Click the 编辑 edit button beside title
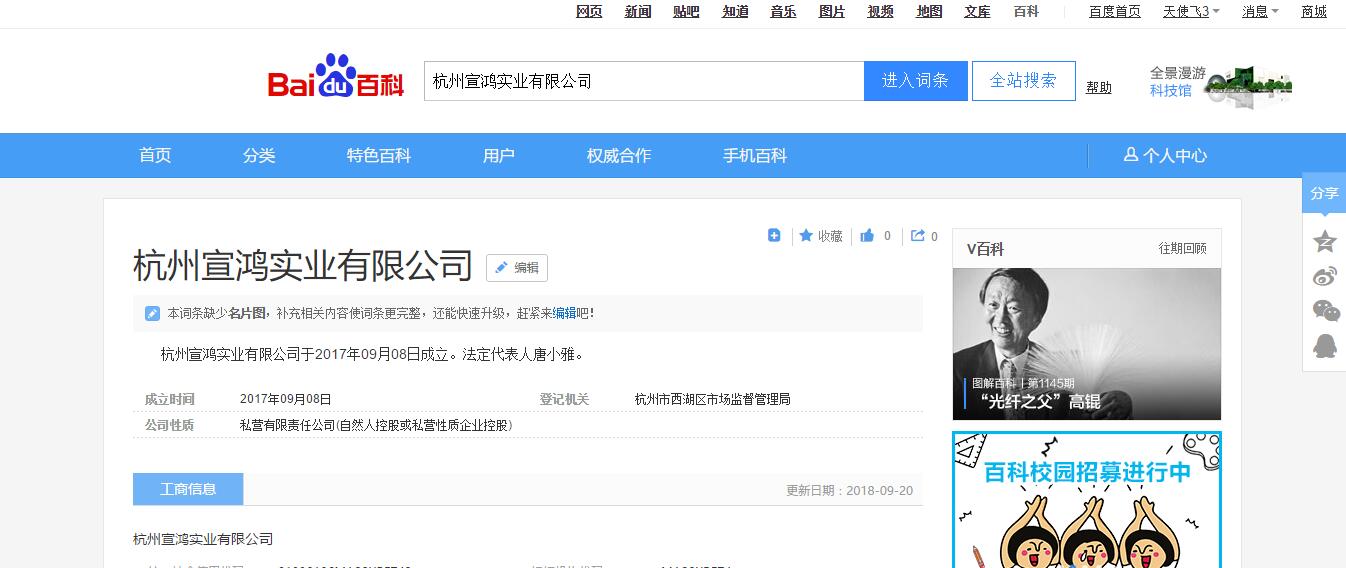Image resolution: width=1346 pixels, height=568 pixels. [517, 268]
